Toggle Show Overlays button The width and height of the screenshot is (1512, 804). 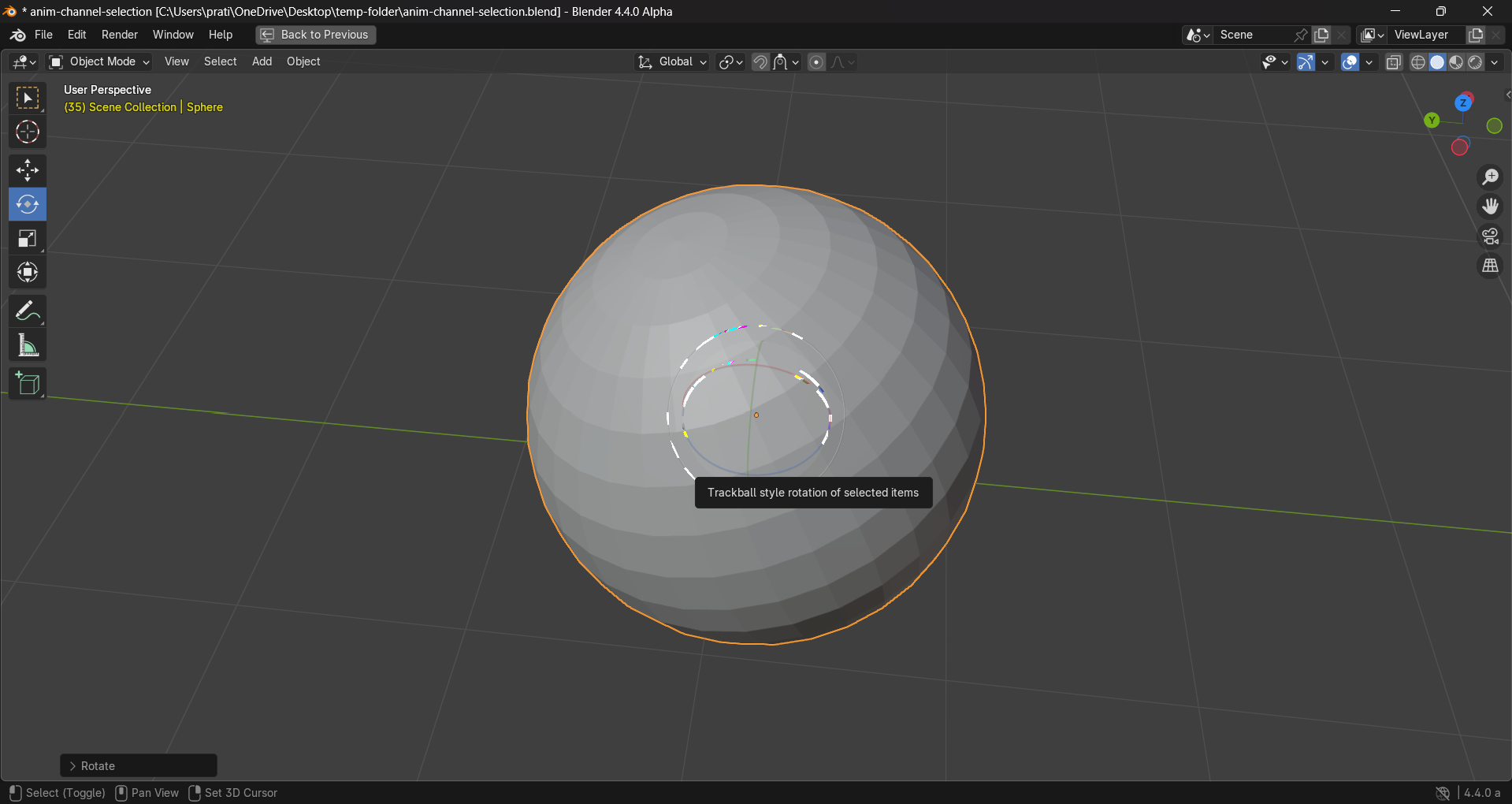[x=1350, y=61]
